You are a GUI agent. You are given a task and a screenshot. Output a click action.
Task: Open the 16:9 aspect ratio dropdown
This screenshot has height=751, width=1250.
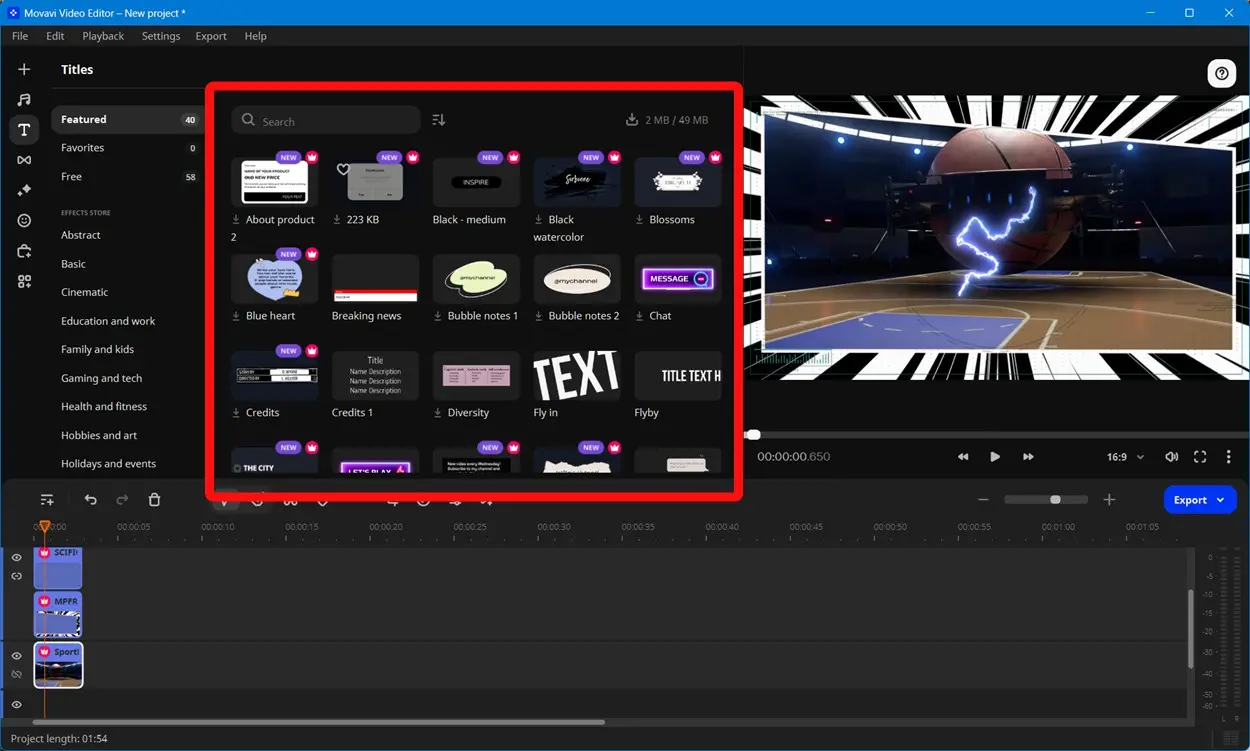1124,456
